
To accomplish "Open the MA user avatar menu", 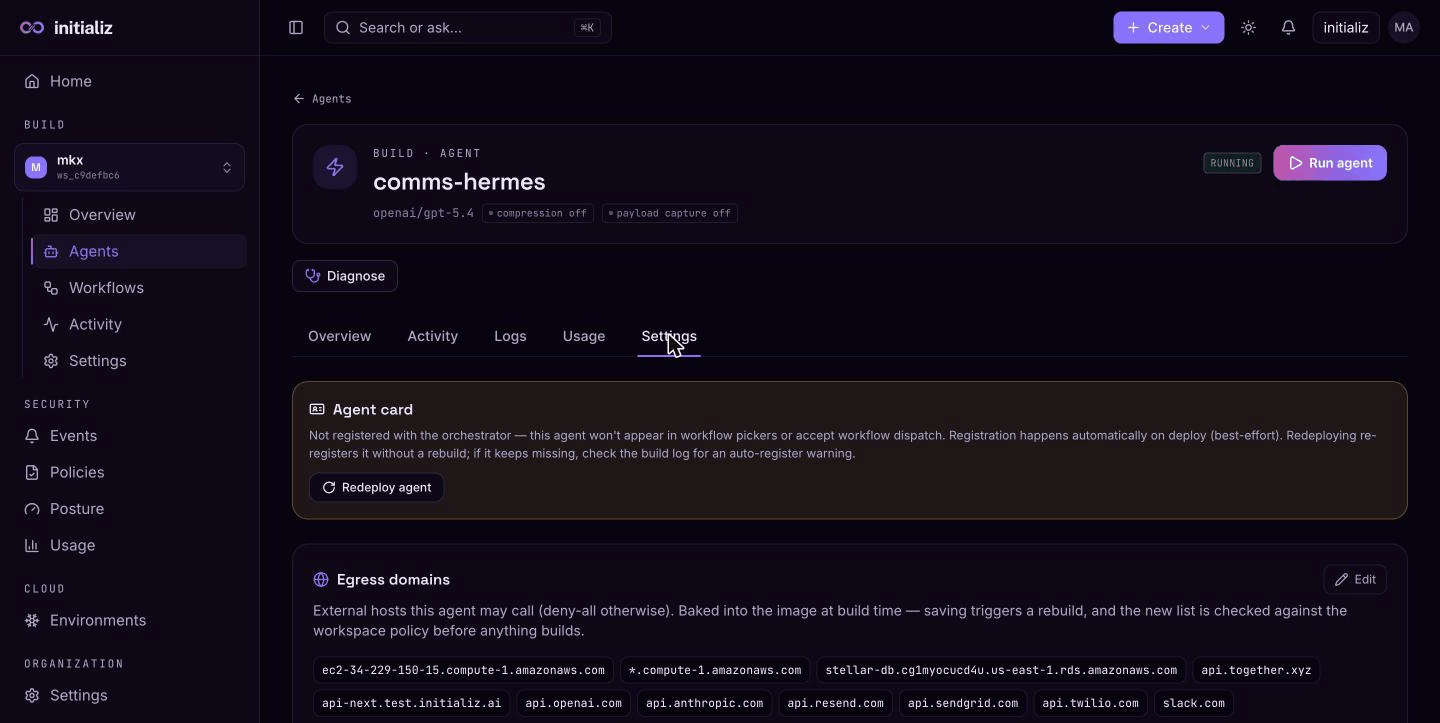I will click(x=1404, y=27).
